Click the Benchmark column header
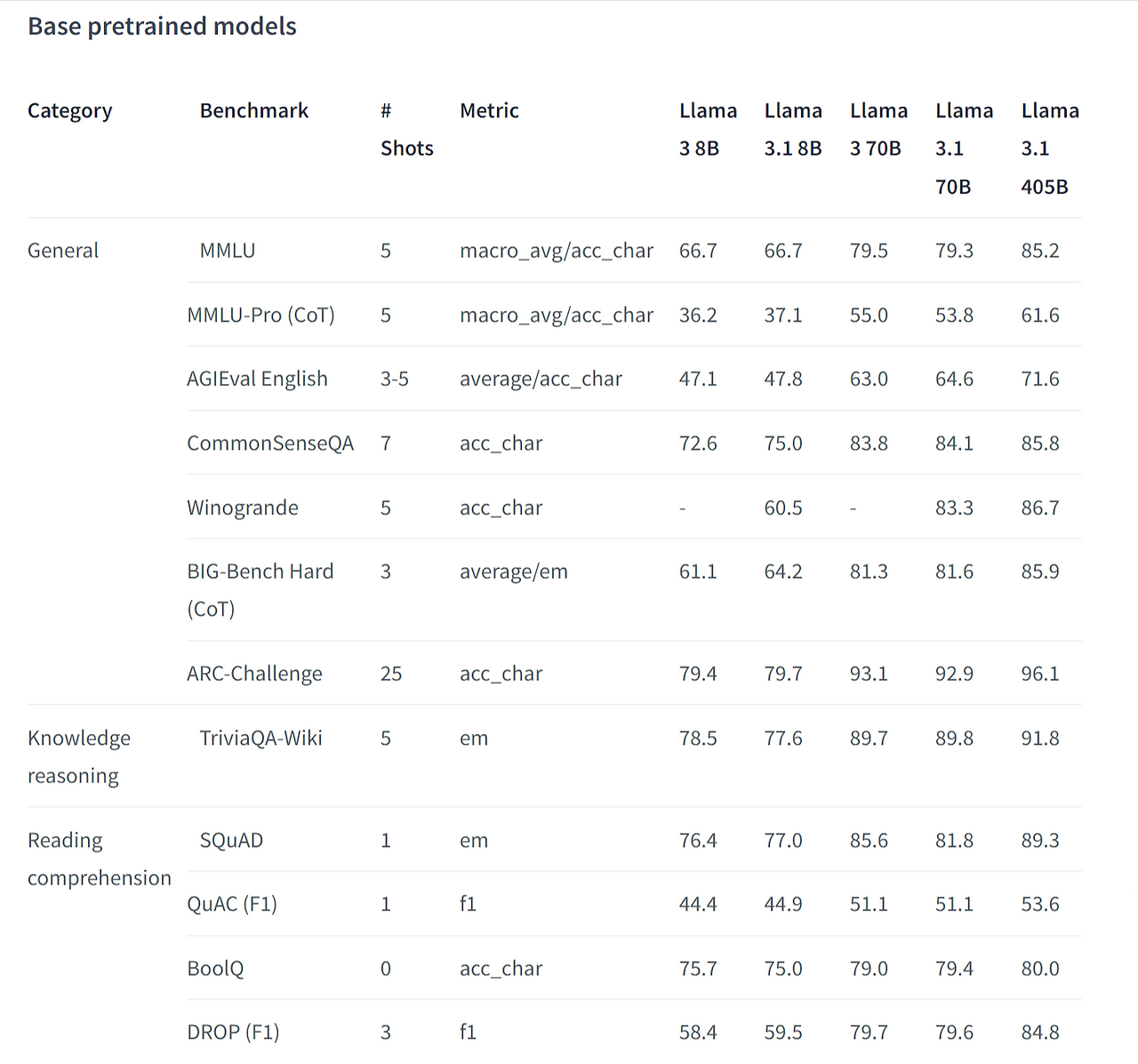This screenshot has width=1138, height=1064. click(x=254, y=111)
